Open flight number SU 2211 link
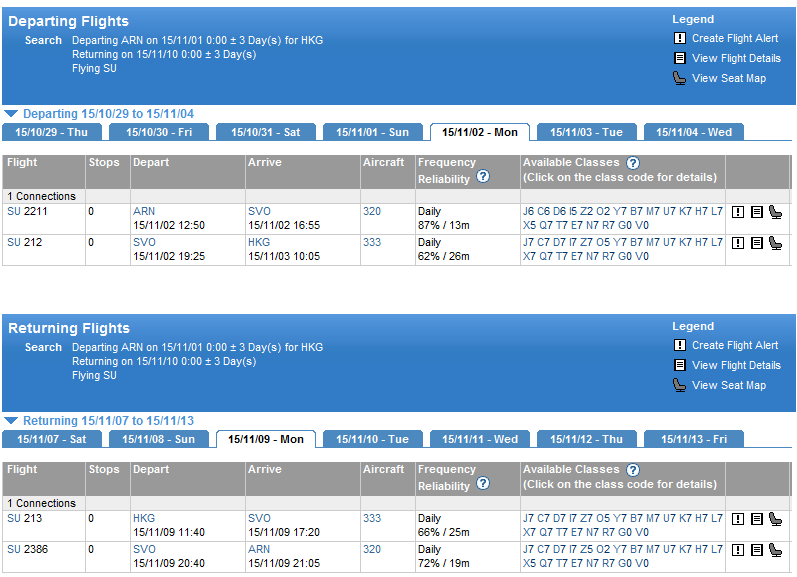The image size is (797, 577). click(x=27, y=212)
